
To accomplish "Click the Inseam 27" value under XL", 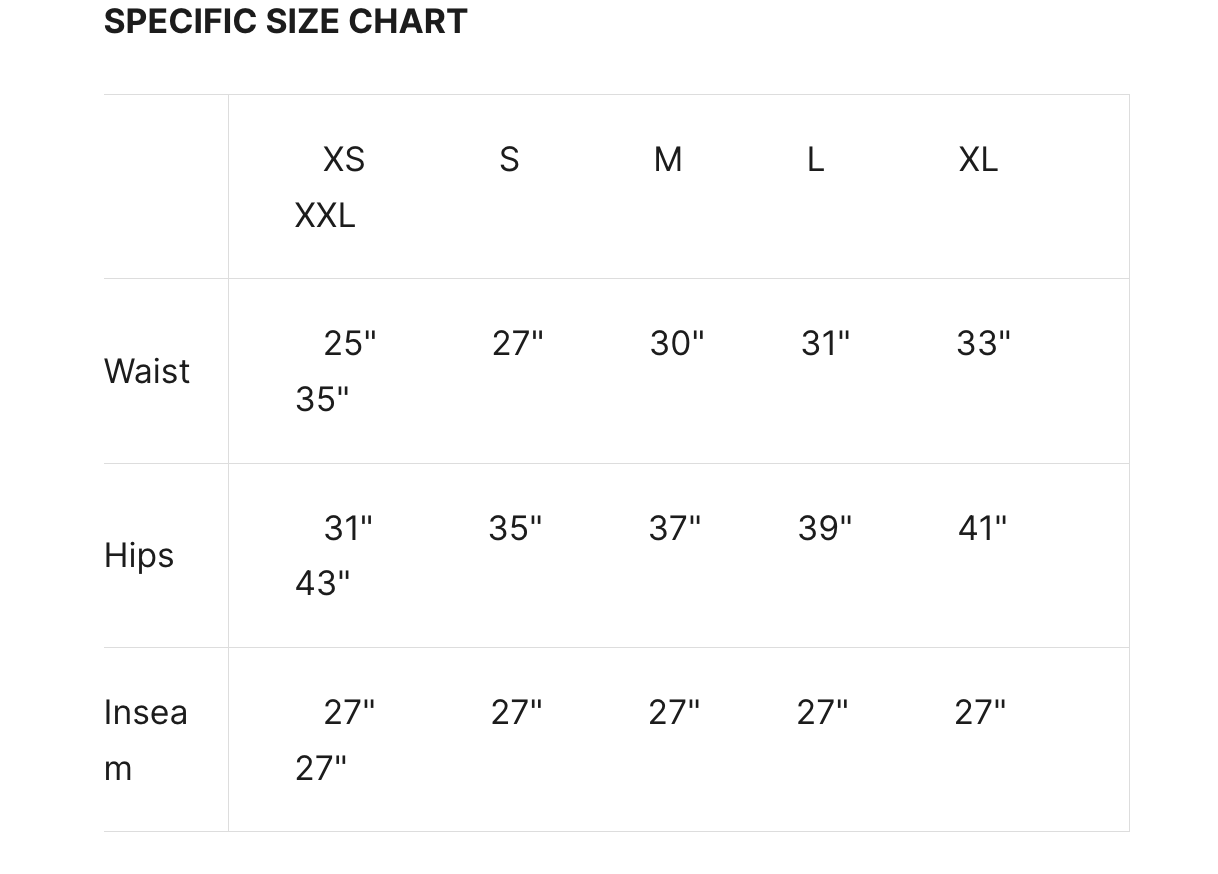I will pos(979,712).
